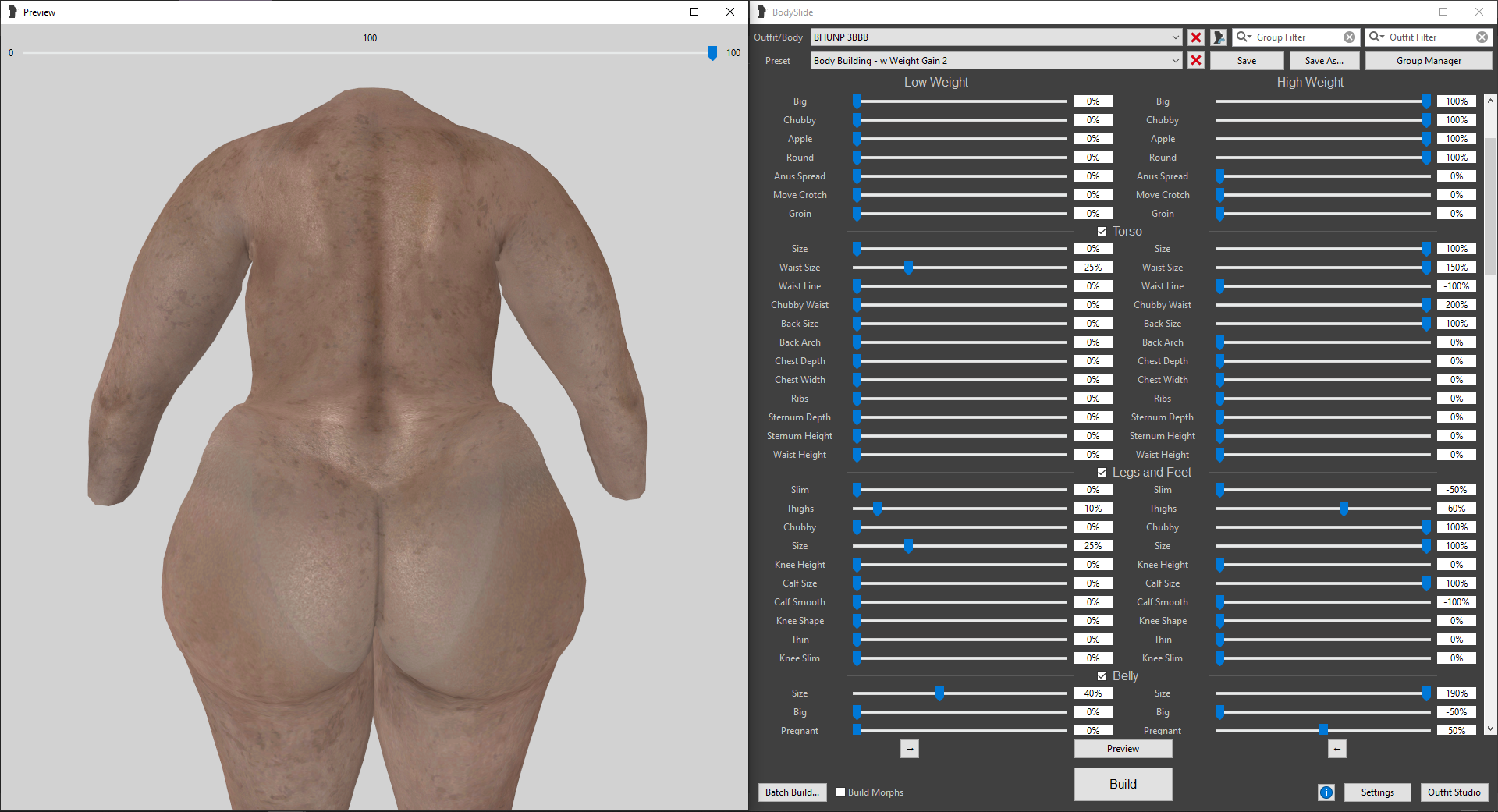Click the Outfit Filter search magnifier icon
Image resolution: width=1498 pixels, height=812 pixels.
pyautogui.click(x=1376, y=37)
